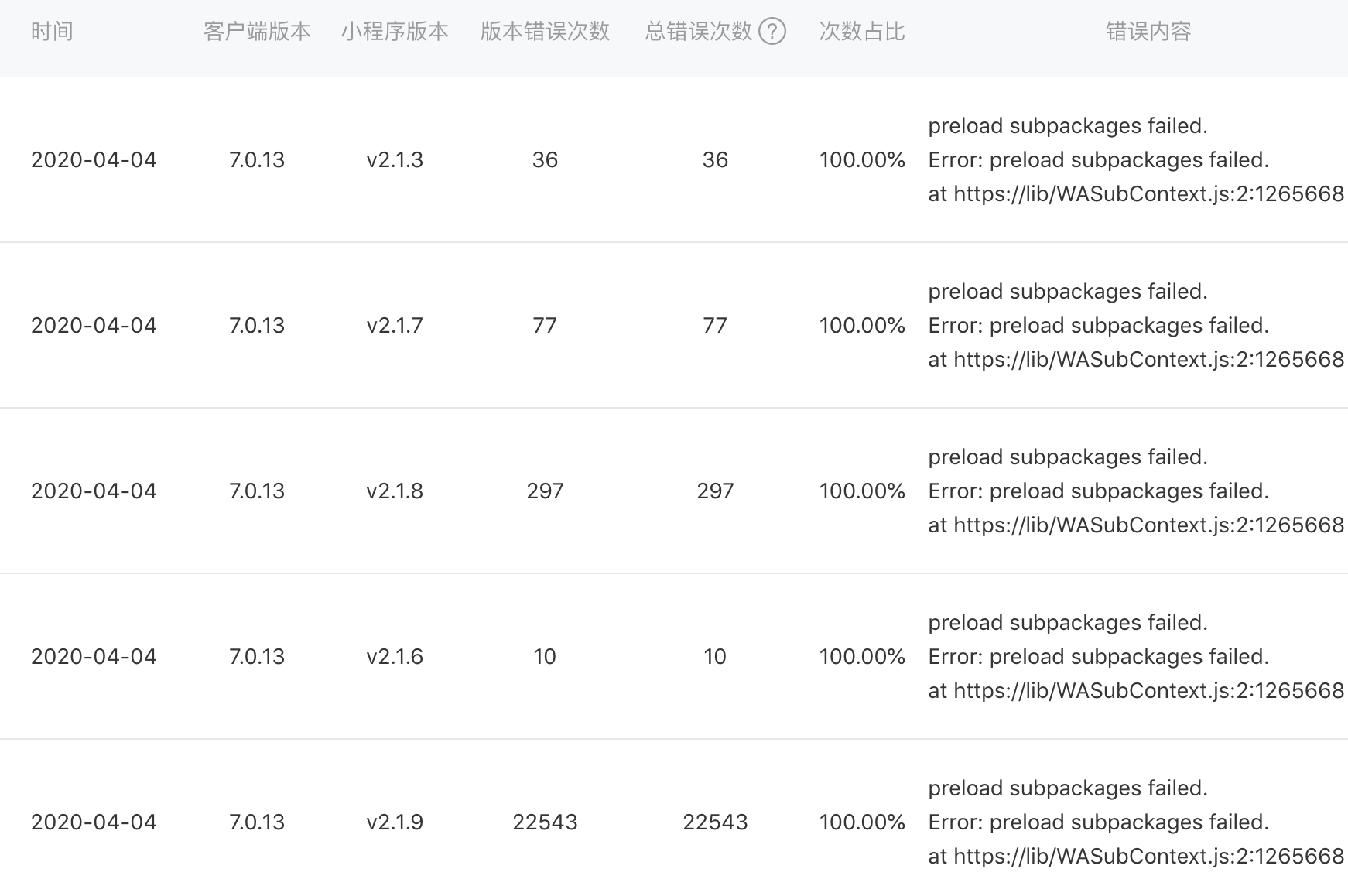Screen dimensions: 1348x896
Task: Select the date in the v2.1.3 row
Action: click(x=94, y=160)
